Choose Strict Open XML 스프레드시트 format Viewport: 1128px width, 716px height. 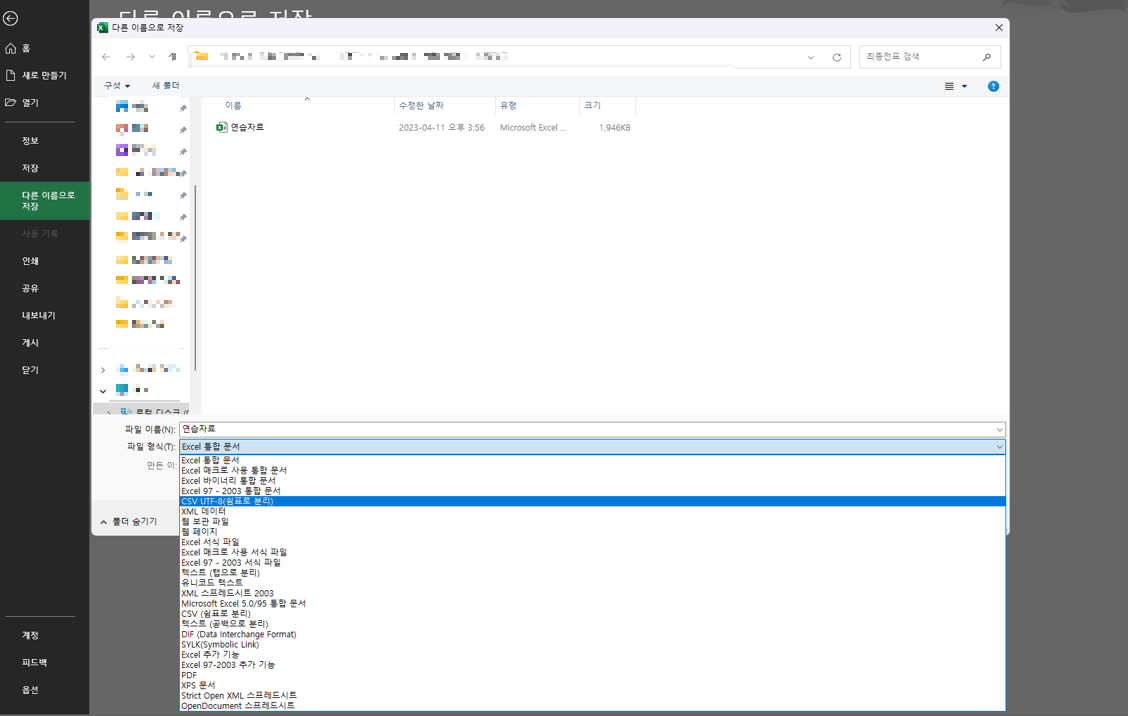[x=592, y=696]
